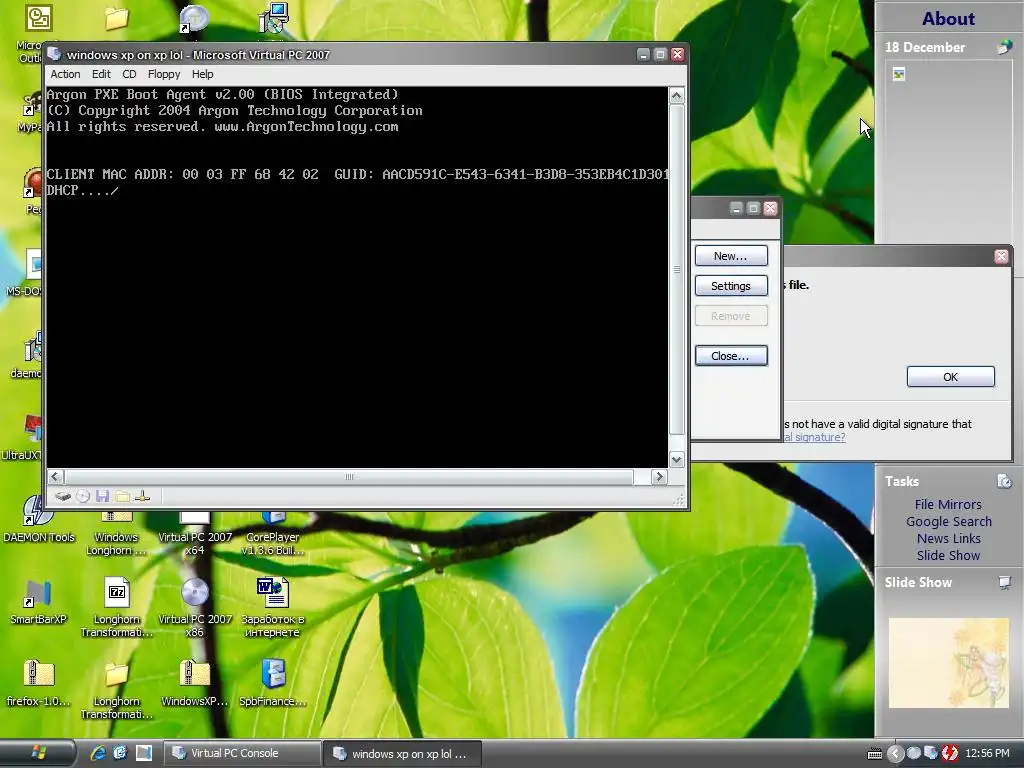Click the second quick launch browser icon
1024x768 pixels.
point(120,753)
